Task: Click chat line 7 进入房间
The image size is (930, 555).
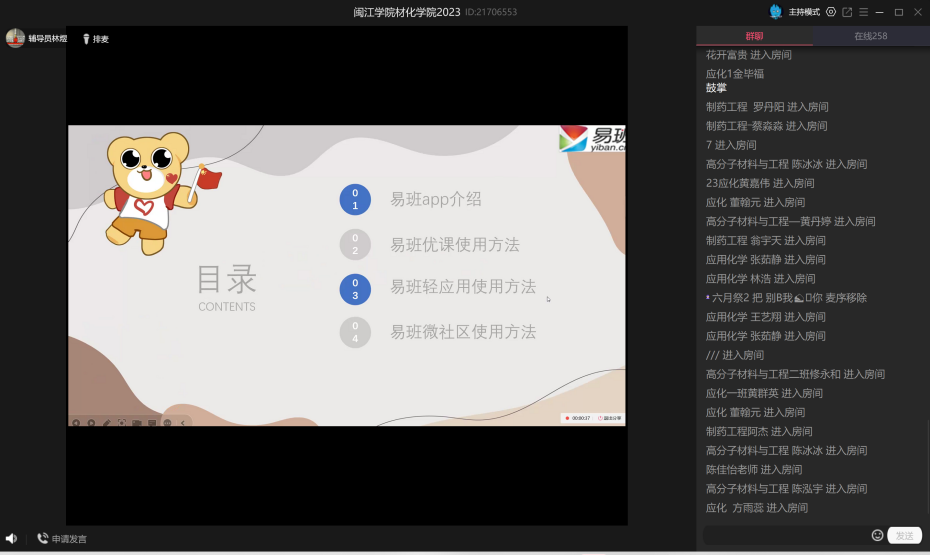Action: (731, 145)
